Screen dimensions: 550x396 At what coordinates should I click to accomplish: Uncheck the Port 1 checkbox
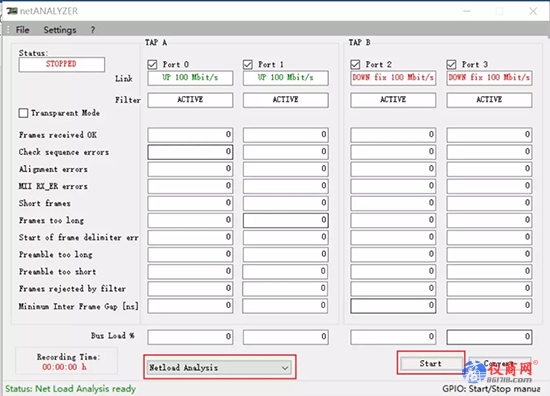248,64
